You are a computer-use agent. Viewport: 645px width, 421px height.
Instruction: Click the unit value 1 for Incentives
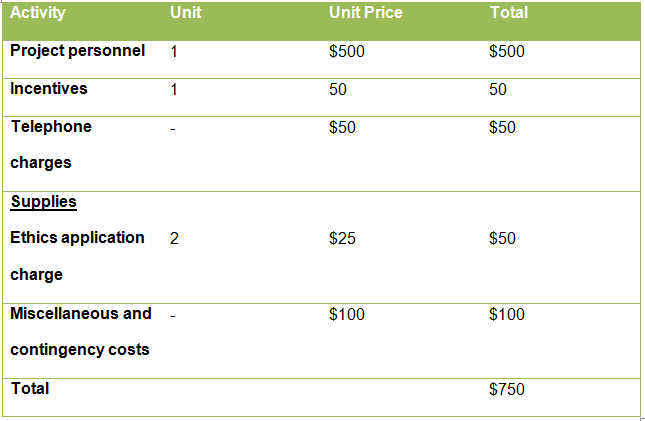tap(174, 90)
